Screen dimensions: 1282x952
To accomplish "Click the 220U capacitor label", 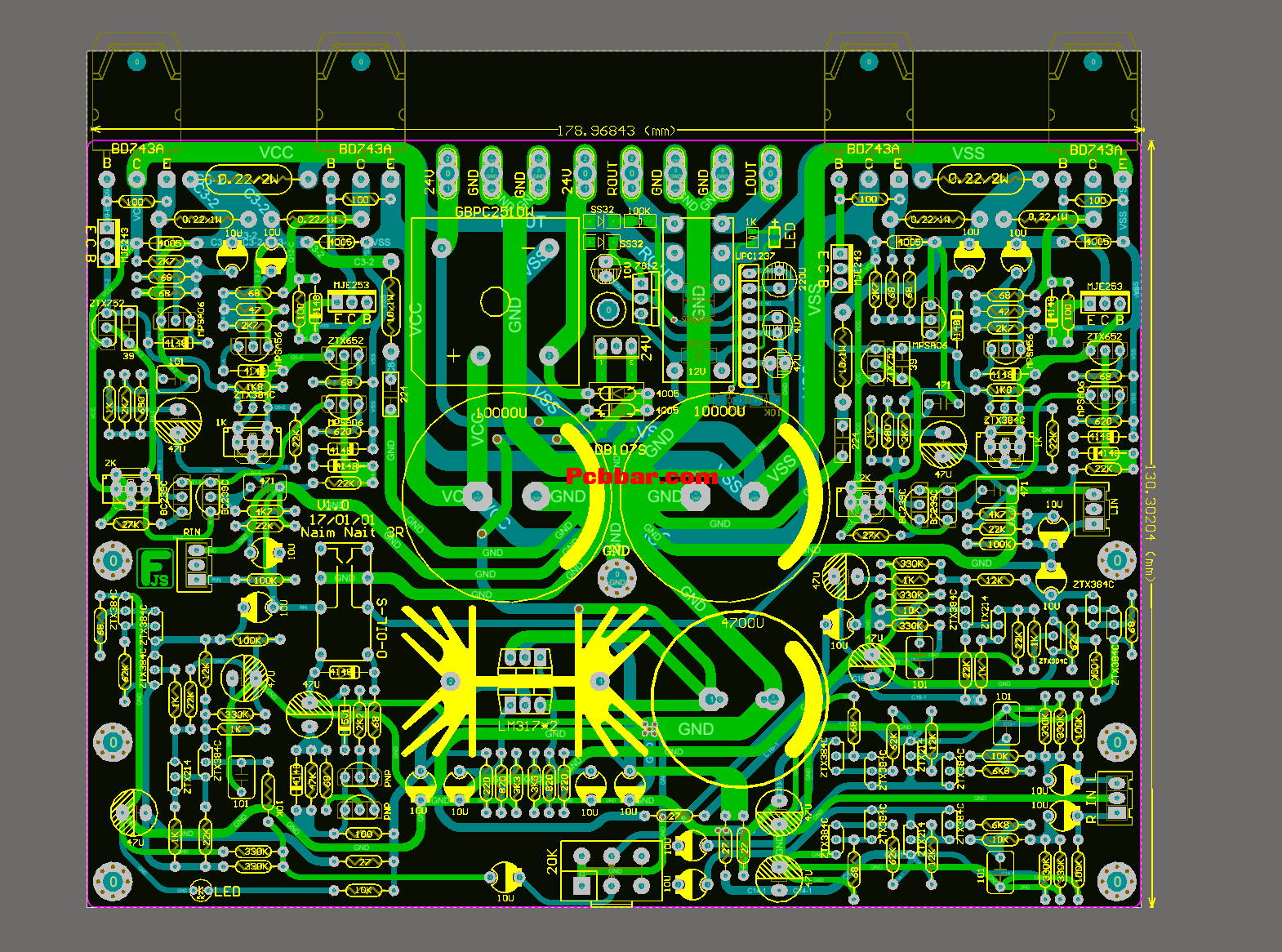I will pyautogui.click(x=801, y=280).
